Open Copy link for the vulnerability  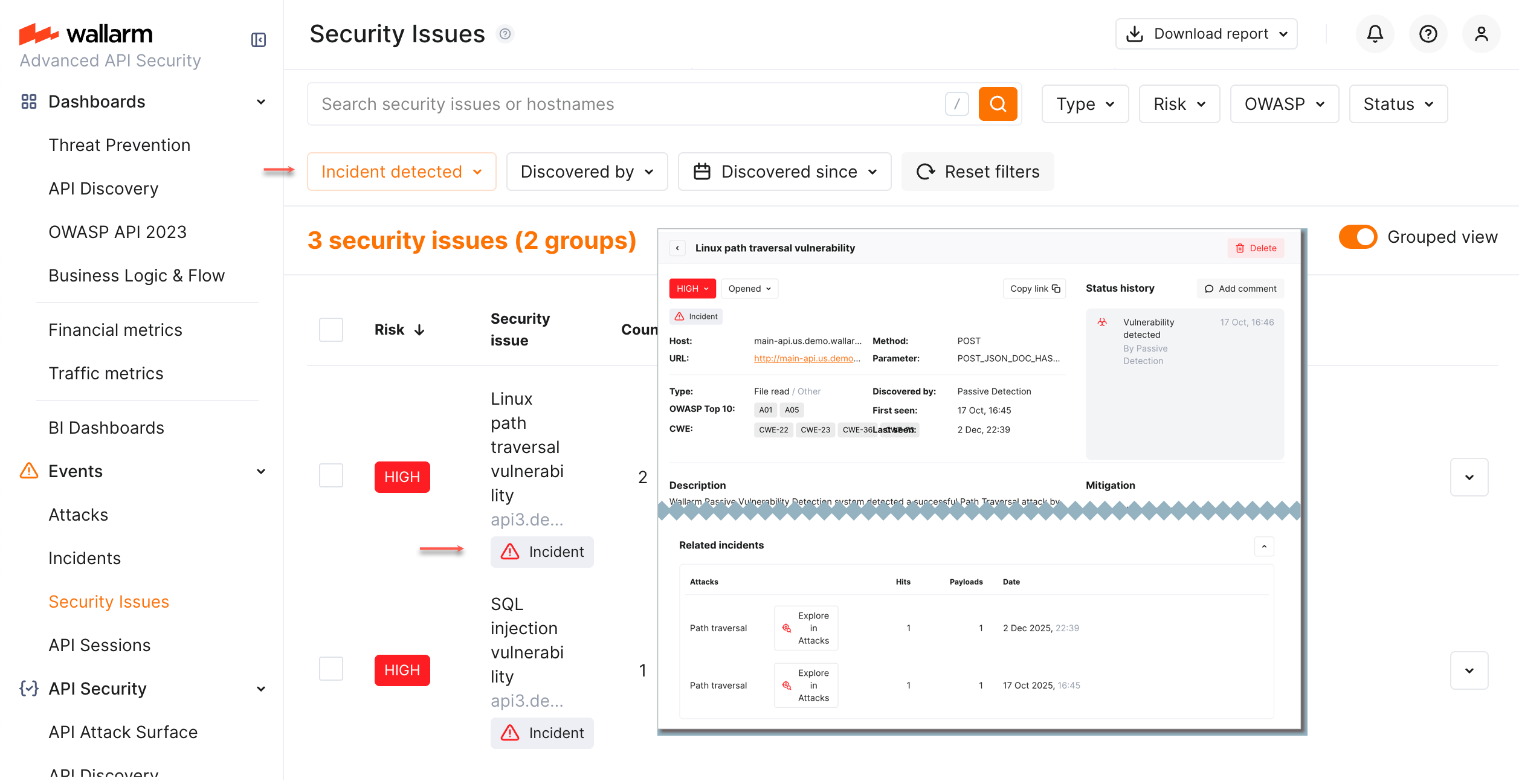[1034, 288]
